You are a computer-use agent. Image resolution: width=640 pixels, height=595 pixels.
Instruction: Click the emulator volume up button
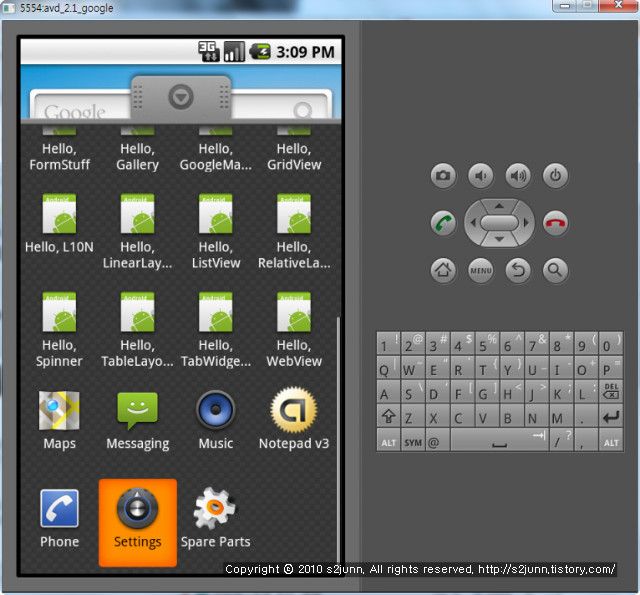click(518, 176)
